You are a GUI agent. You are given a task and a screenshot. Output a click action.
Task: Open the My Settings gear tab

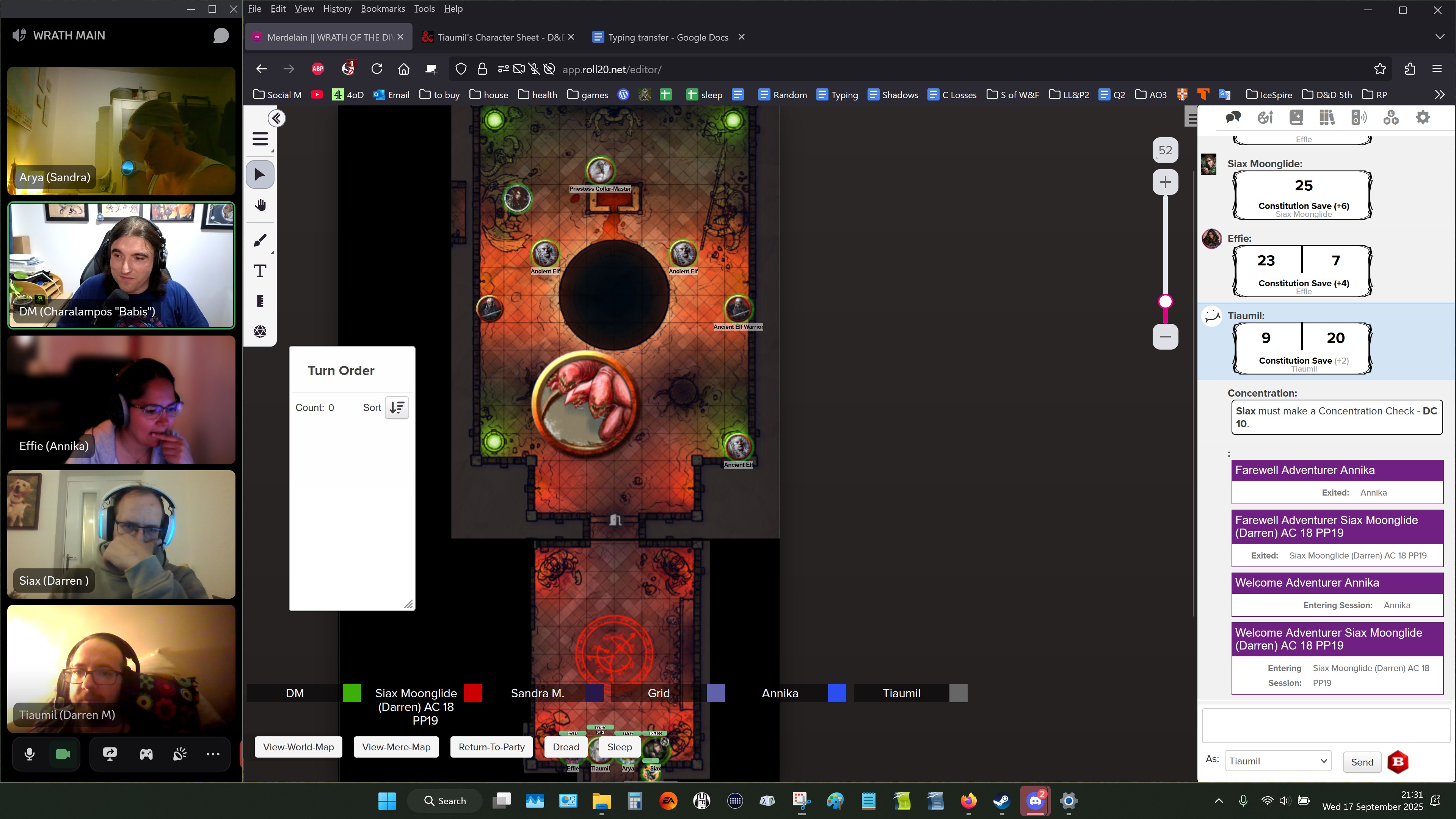1422,118
